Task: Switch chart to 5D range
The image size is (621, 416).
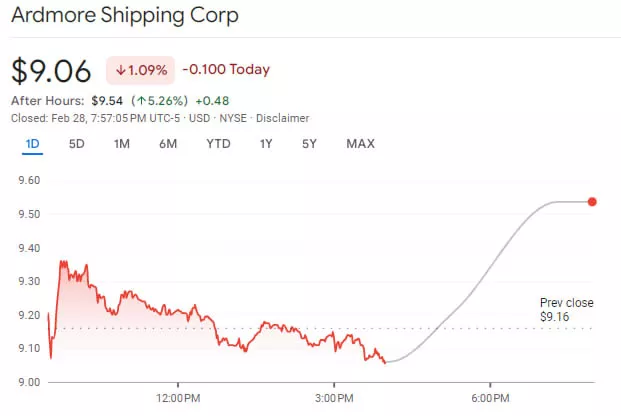Action: pyautogui.click(x=77, y=144)
